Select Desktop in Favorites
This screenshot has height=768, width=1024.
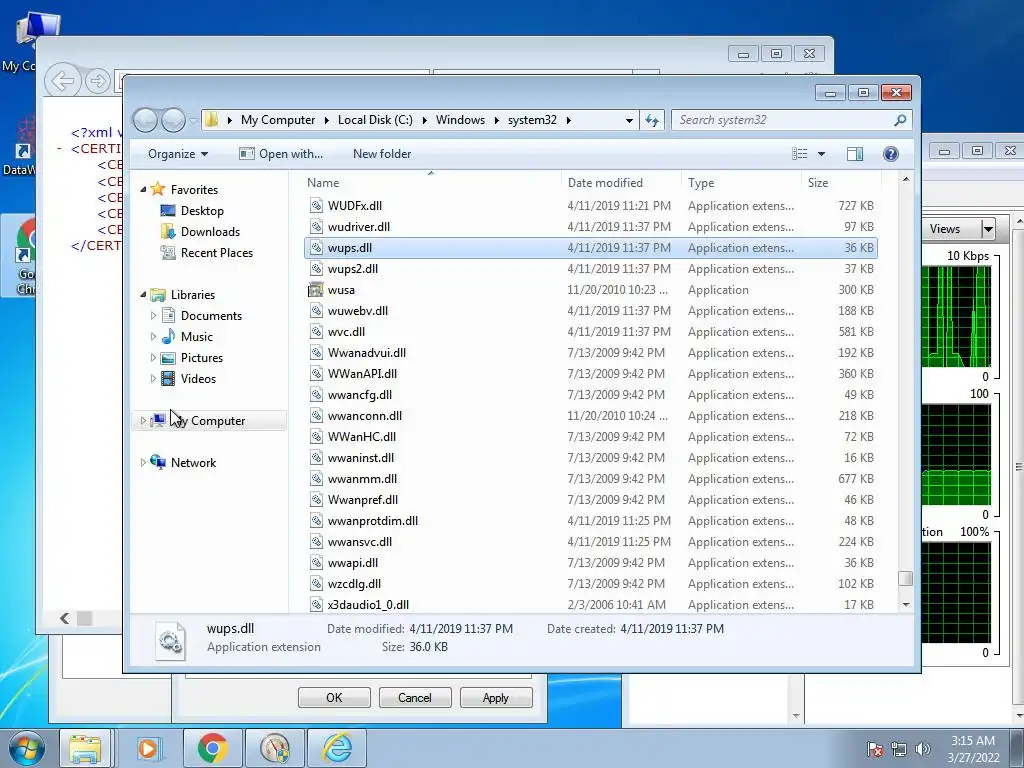click(x=202, y=211)
